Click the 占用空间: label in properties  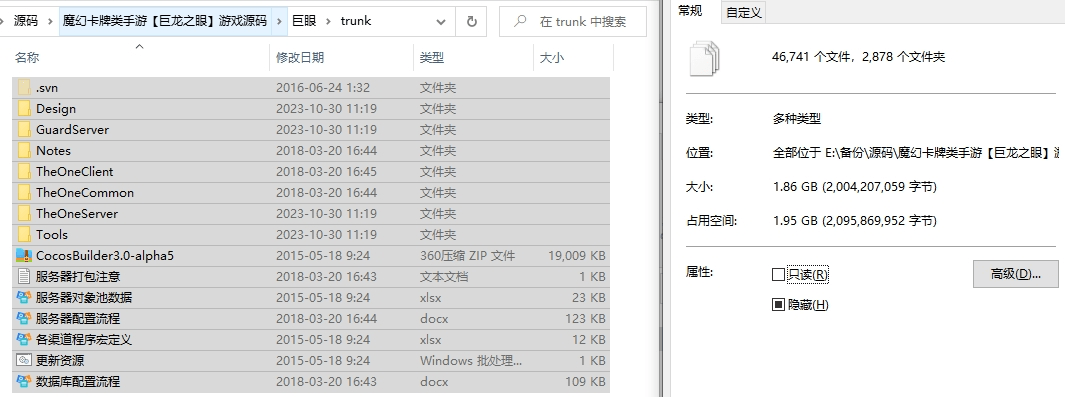[711, 221]
